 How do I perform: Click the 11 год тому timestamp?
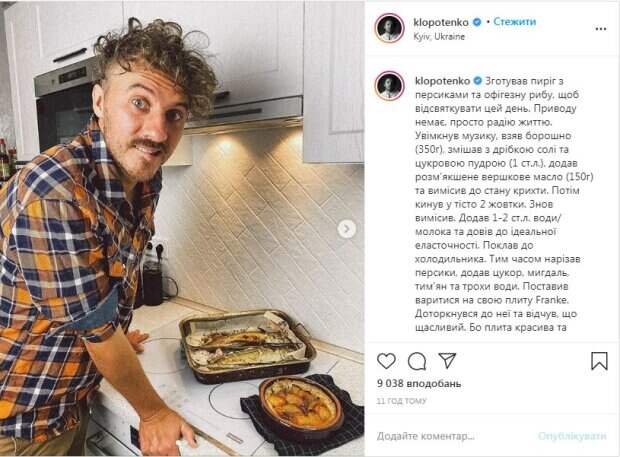tap(401, 401)
